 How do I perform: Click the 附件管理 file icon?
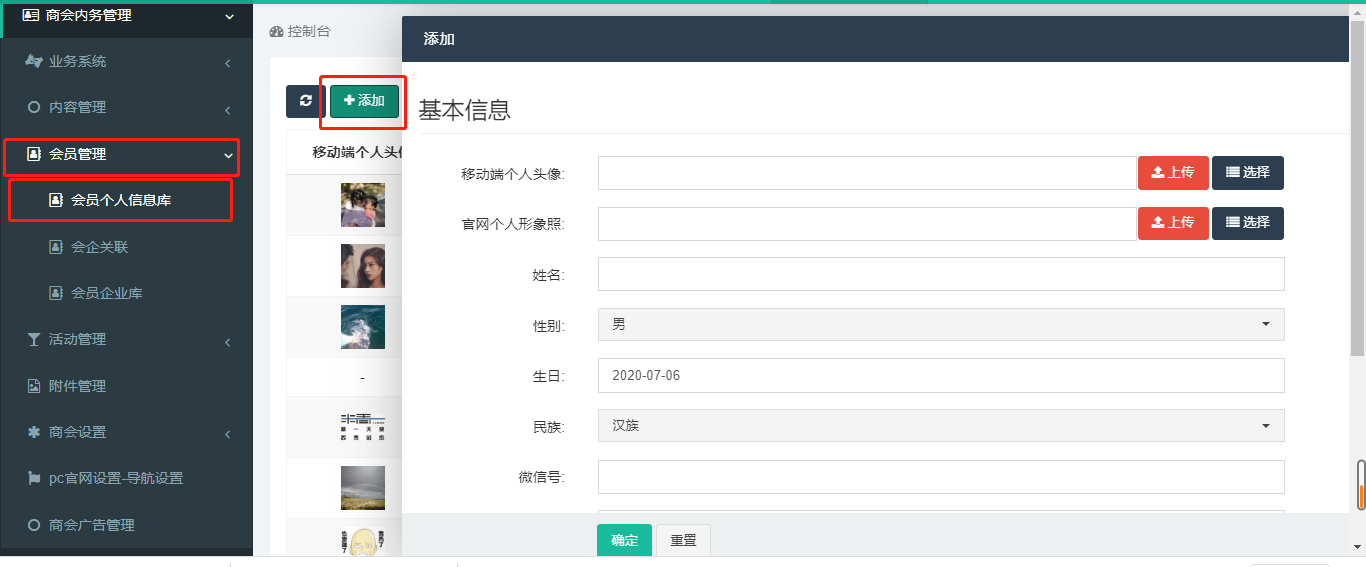point(33,386)
